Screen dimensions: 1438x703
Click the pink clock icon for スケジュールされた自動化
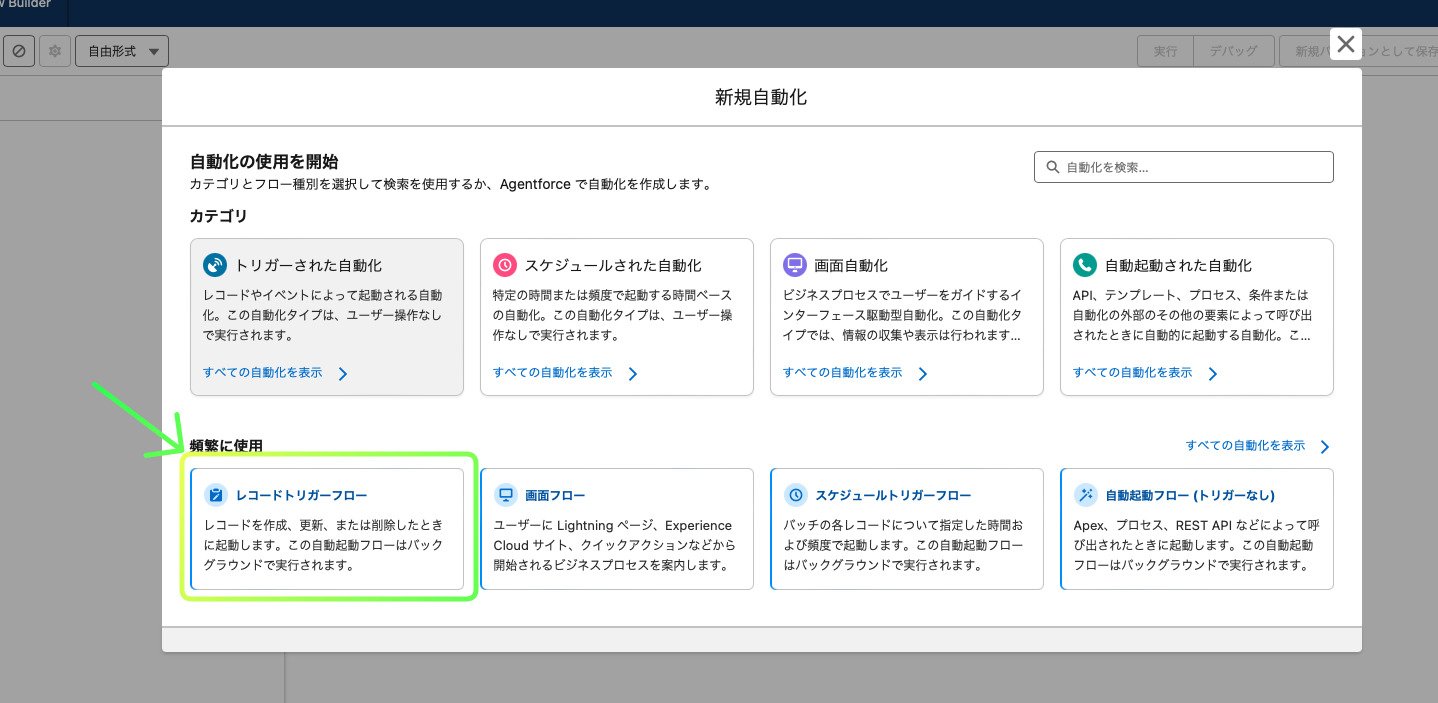[505, 265]
